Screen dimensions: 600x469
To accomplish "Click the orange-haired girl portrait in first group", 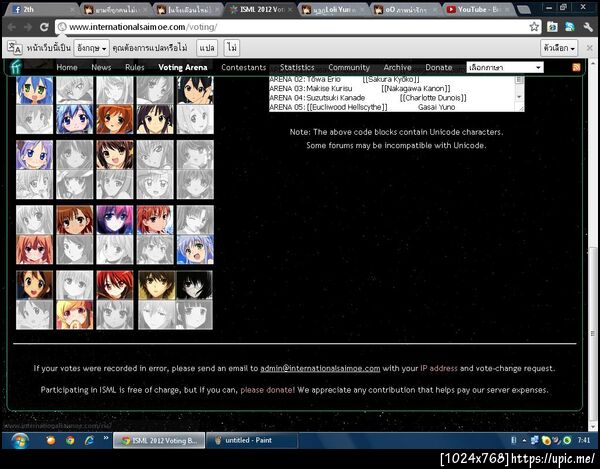I will pos(115,119).
